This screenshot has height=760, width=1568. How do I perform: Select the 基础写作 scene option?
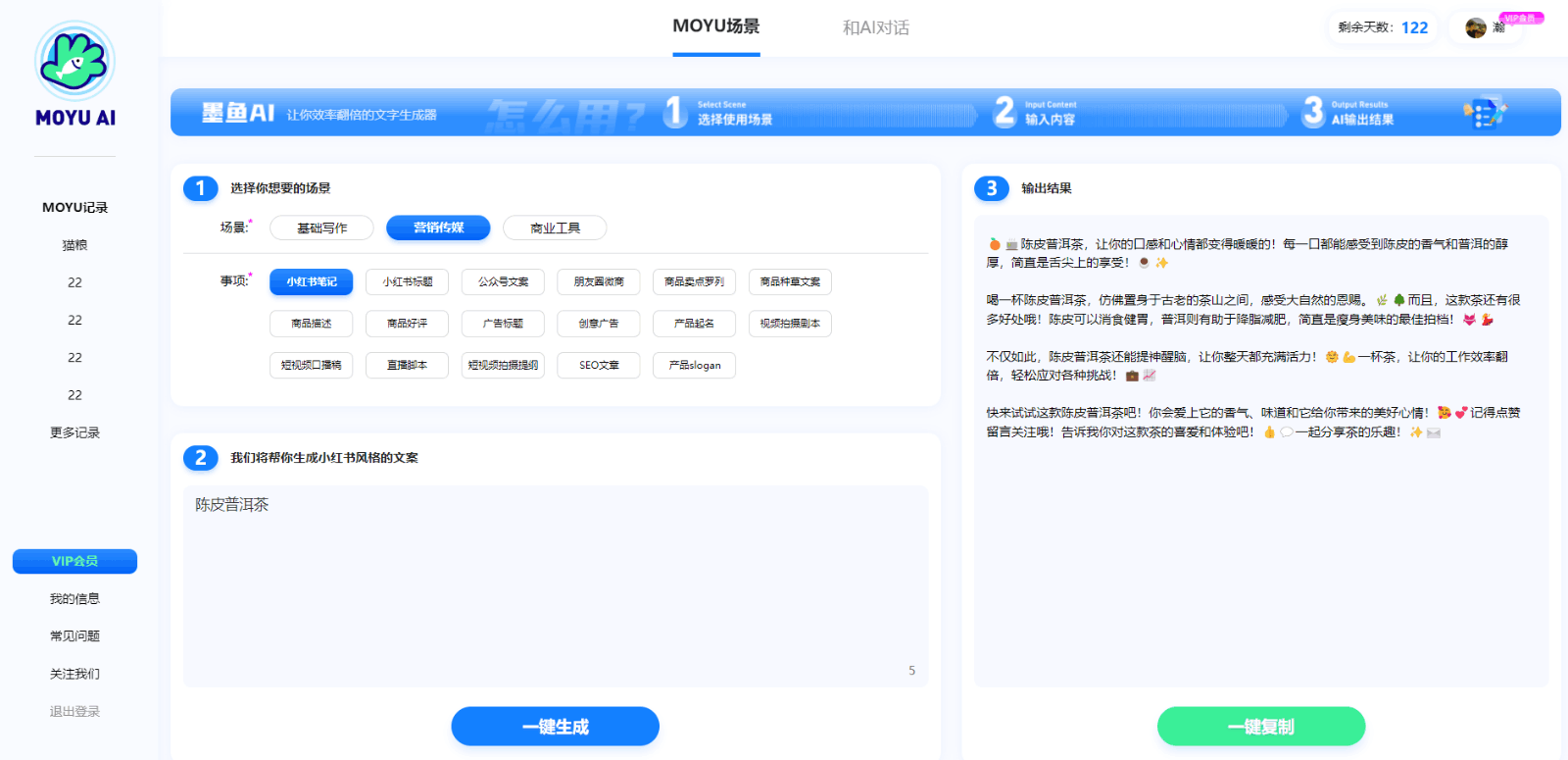321,228
